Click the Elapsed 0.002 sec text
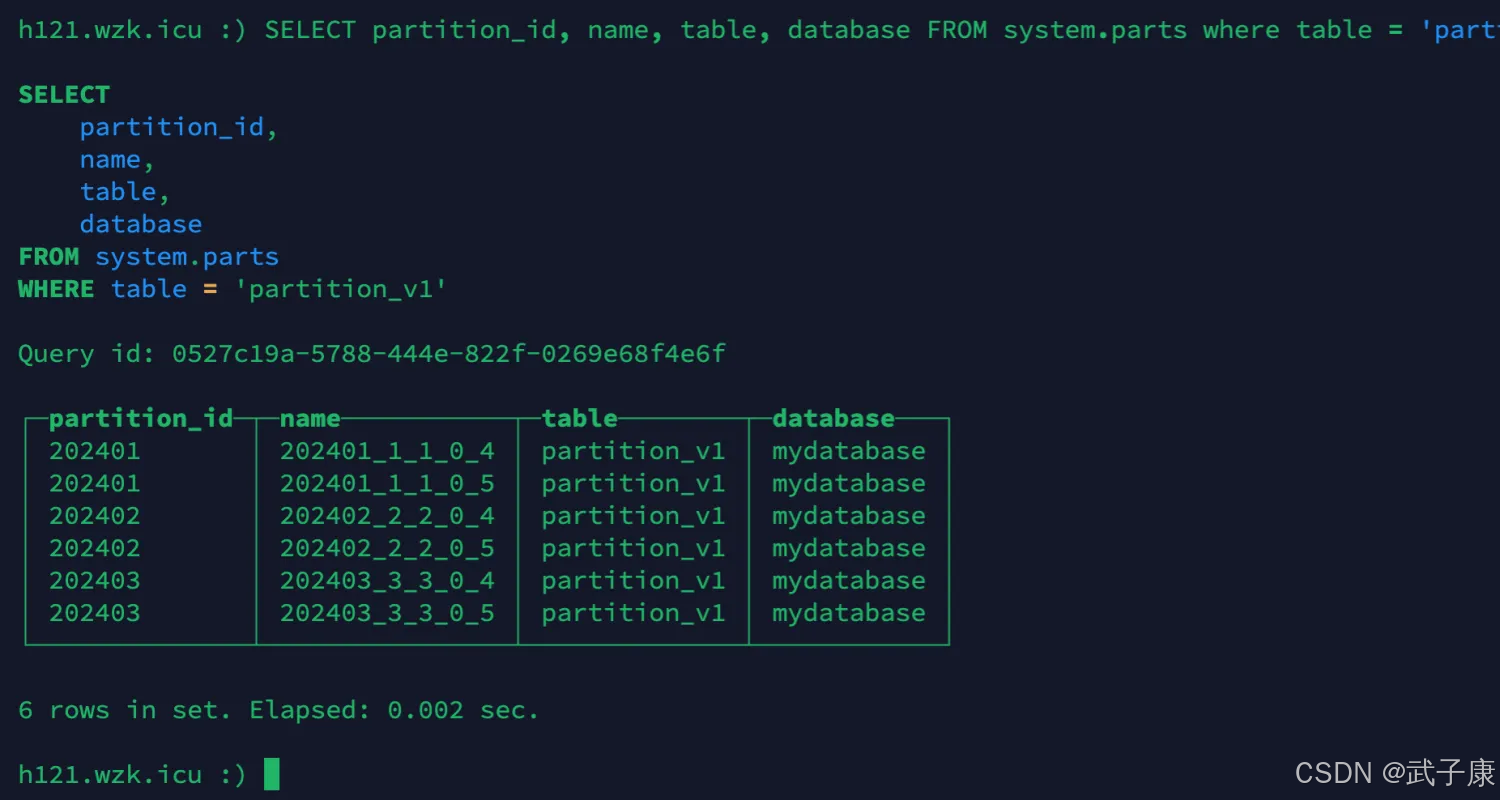Viewport: 1500px width, 800px height. pyautogui.click(x=394, y=710)
